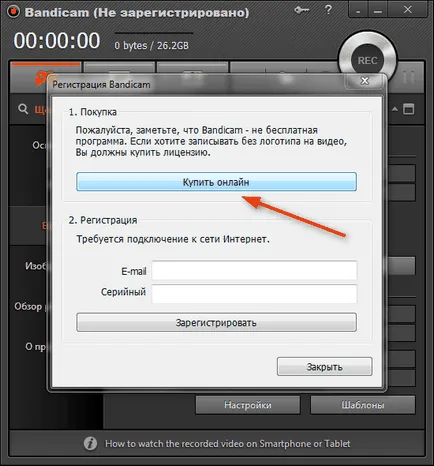Click the 0 bytes / 26.2GB storage text
This screenshot has width=434, height=466.
[152, 46]
